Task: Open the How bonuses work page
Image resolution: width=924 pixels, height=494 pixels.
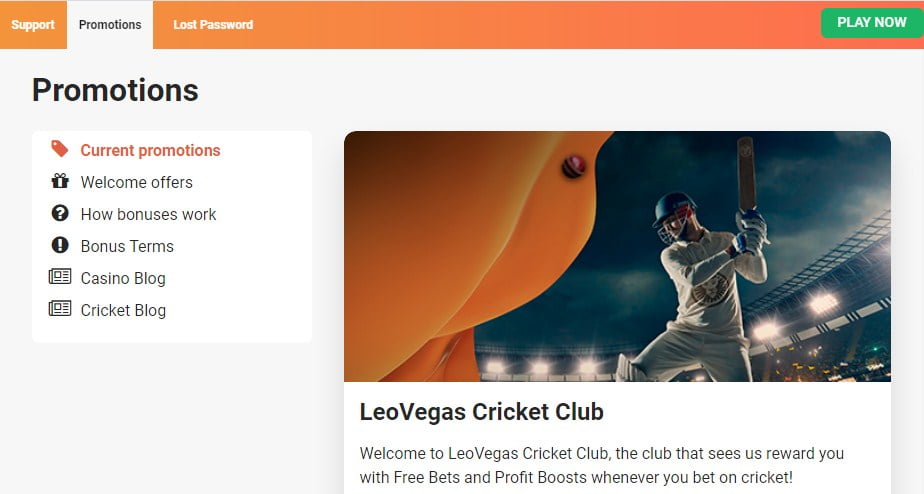Action: click(x=148, y=214)
